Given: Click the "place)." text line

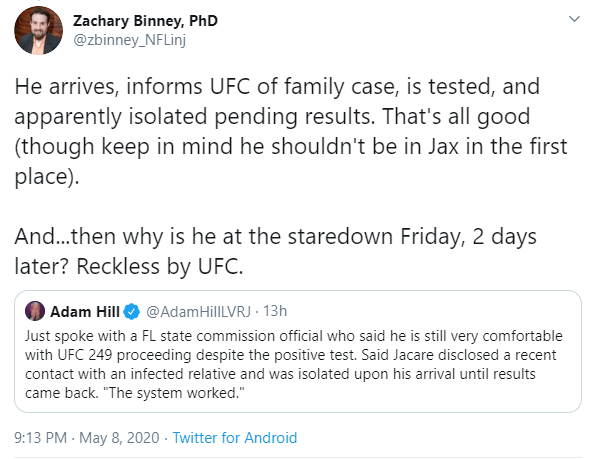Looking at the screenshot, I should pyautogui.click(x=47, y=176).
